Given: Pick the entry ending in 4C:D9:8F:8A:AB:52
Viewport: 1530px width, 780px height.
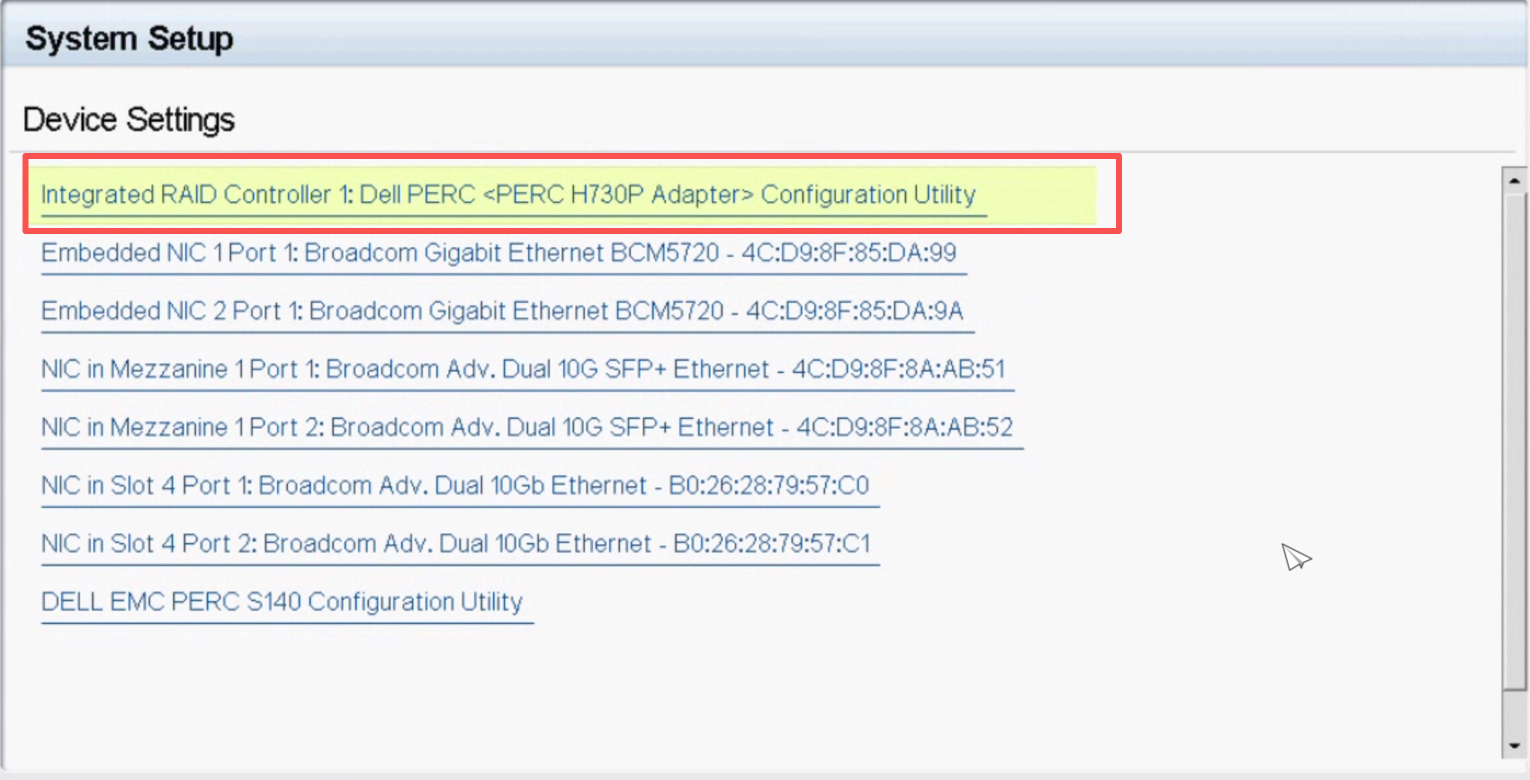Looking at the screenshot, I should click(904, 428).
